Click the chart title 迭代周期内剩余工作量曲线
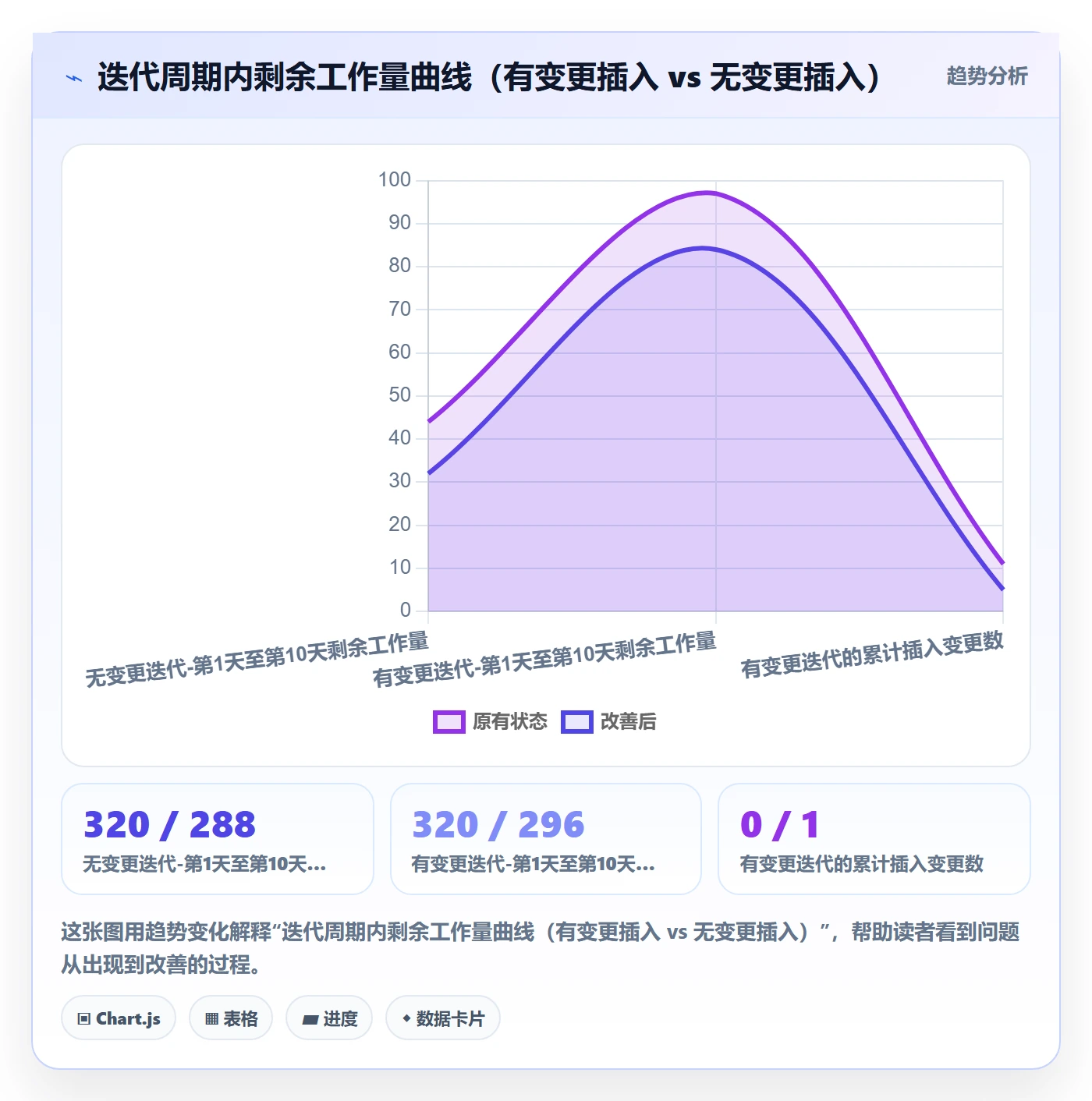The image size is (1092, 1101). pos(489,77)
